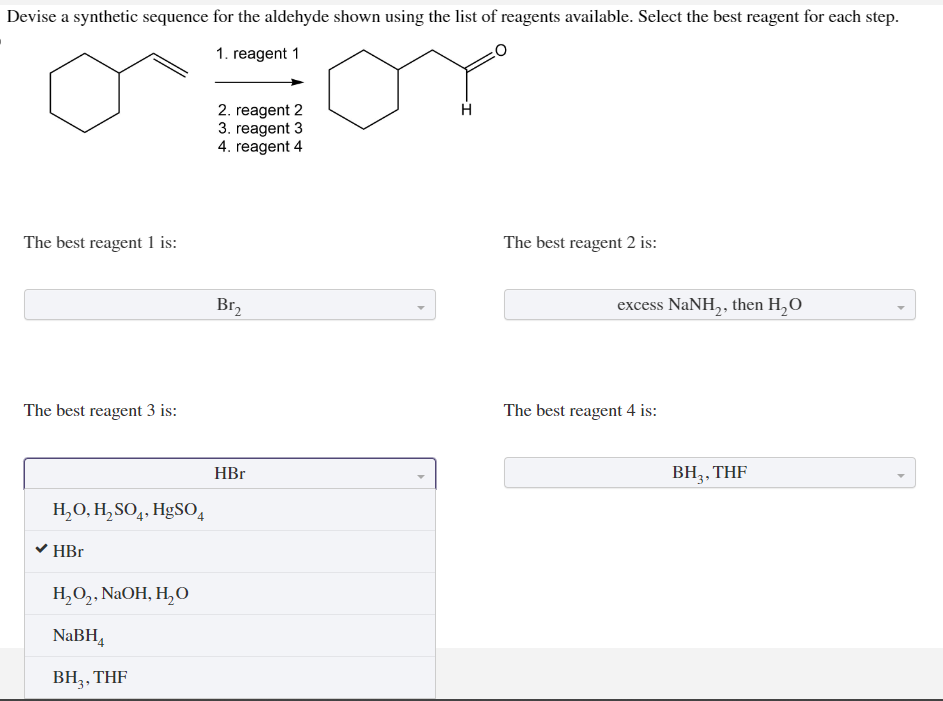Screen dimensions: 943x701
Task: Click the checkmark icon next to HBr
Action: [39, 551]
